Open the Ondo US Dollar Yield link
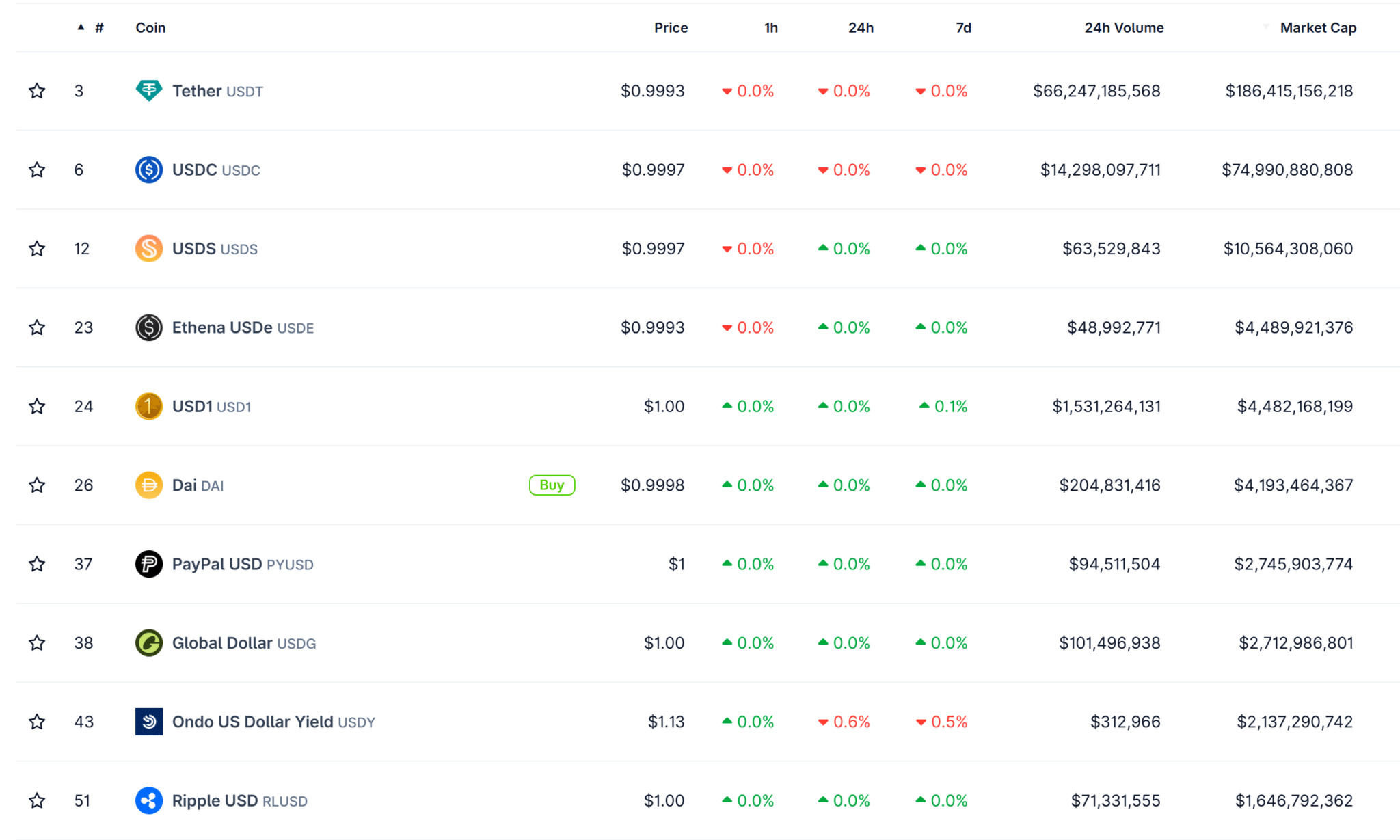 (273, 722)
